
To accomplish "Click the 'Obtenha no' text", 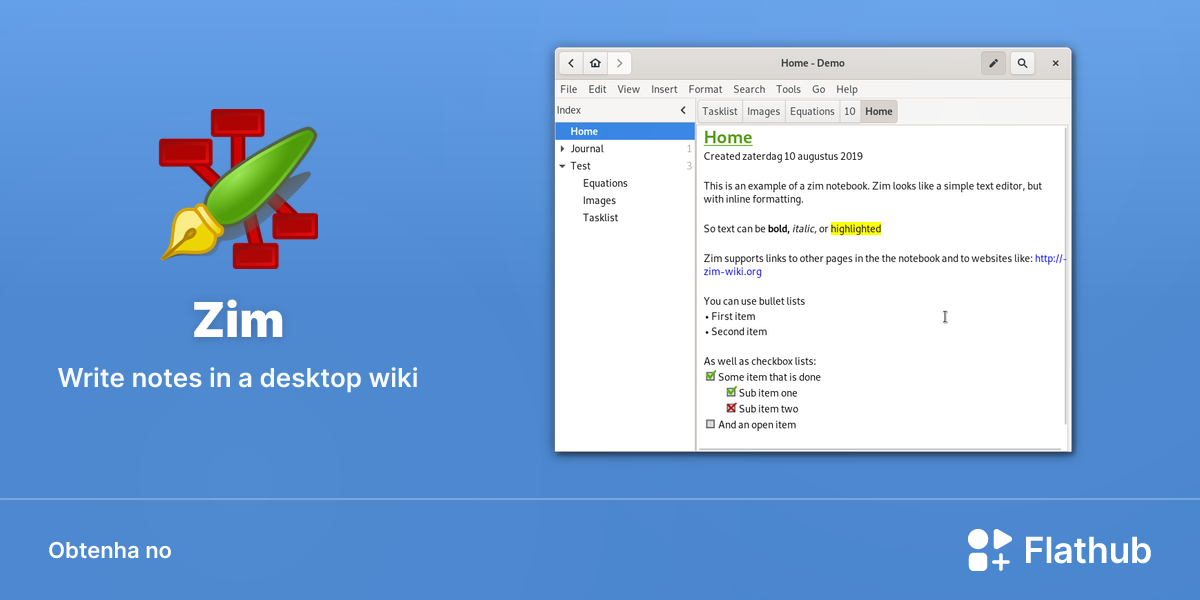I will point(110,551).
